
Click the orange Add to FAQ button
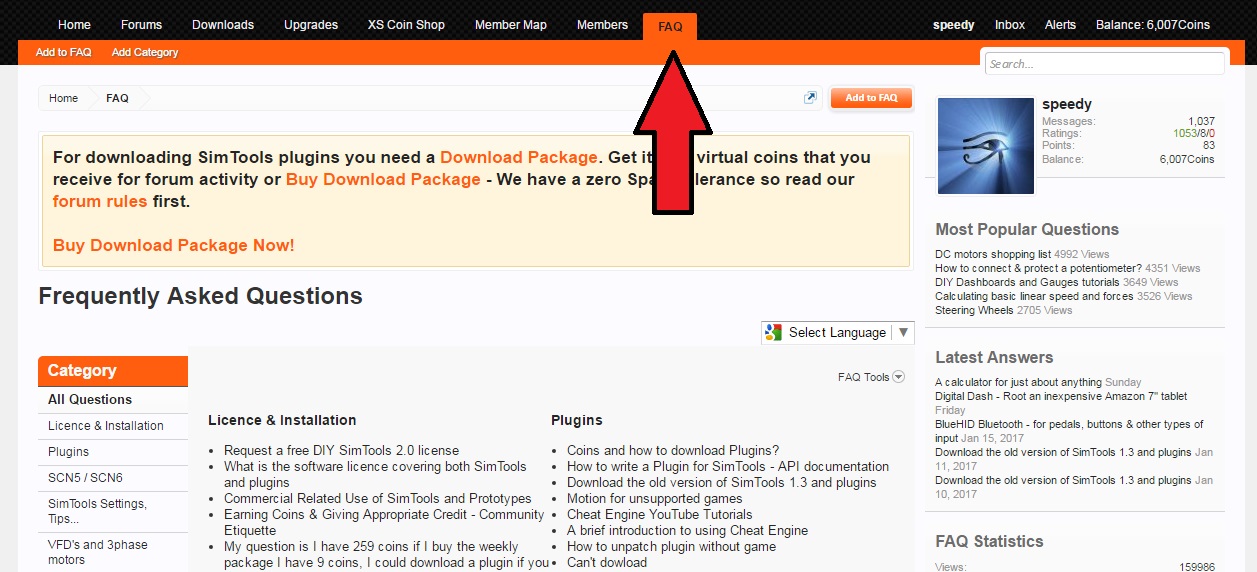871,98
